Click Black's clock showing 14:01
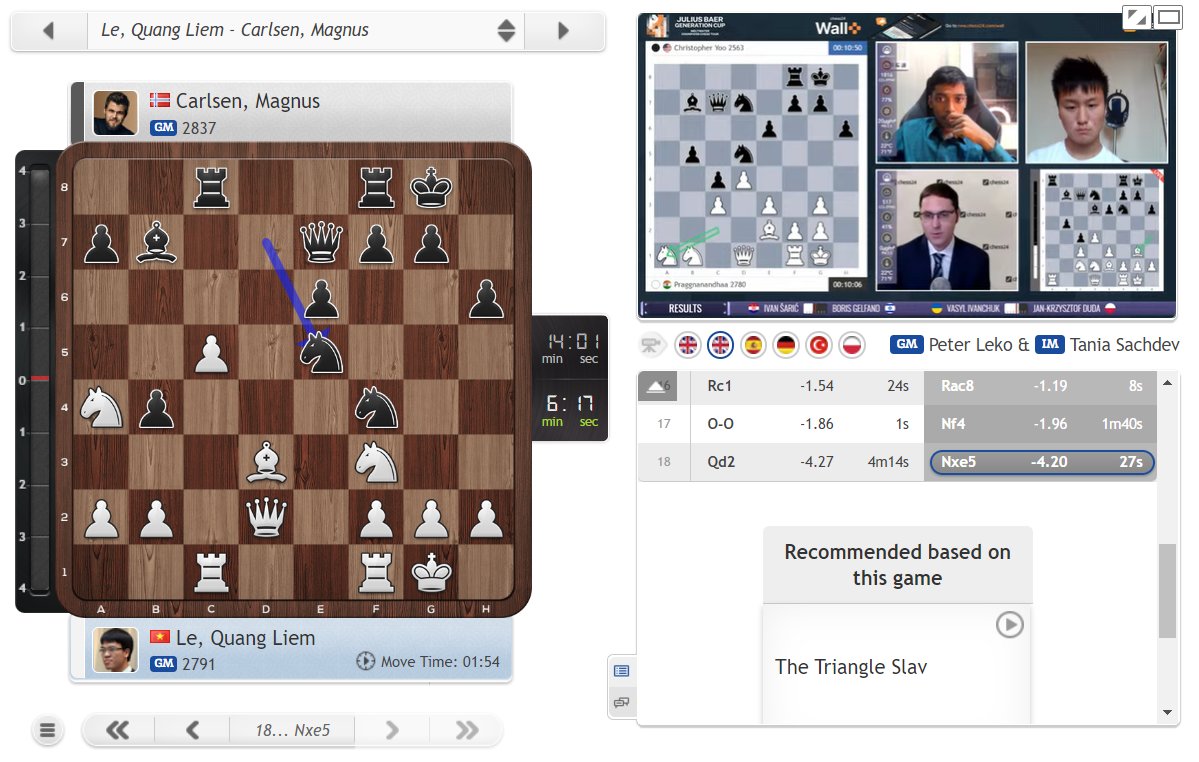 tap(572, 348)
